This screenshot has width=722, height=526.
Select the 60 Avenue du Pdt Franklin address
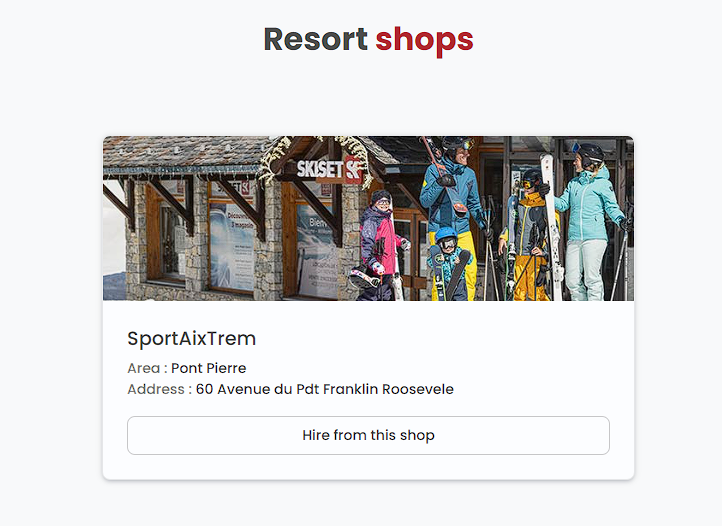click(x=325, y=389)
